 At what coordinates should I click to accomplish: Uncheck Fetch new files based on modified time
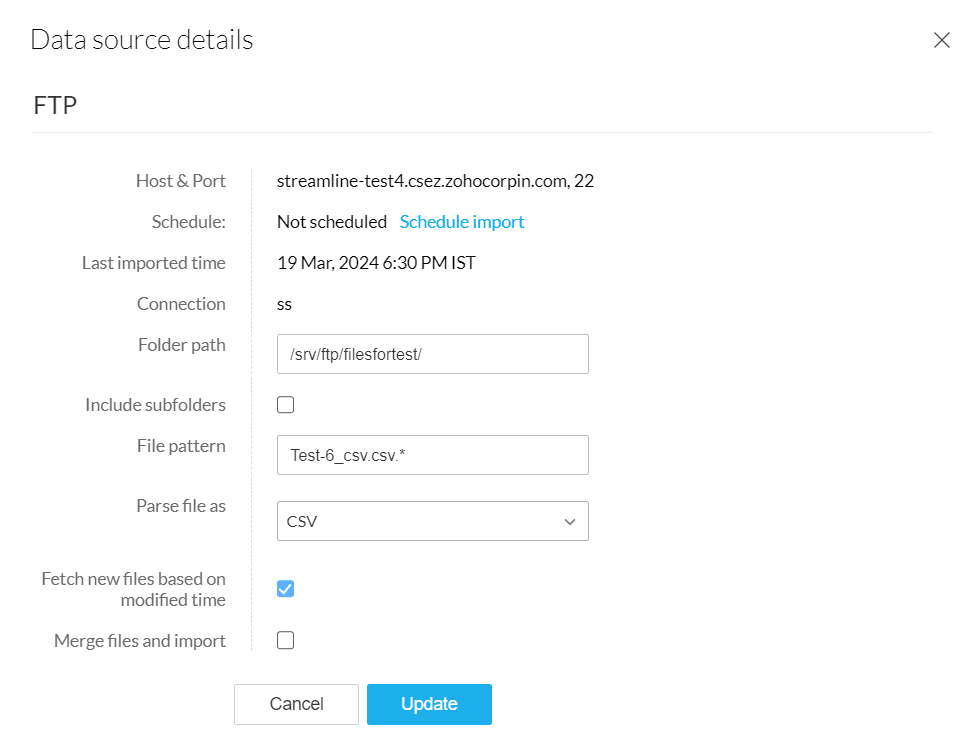pos(285,589)
